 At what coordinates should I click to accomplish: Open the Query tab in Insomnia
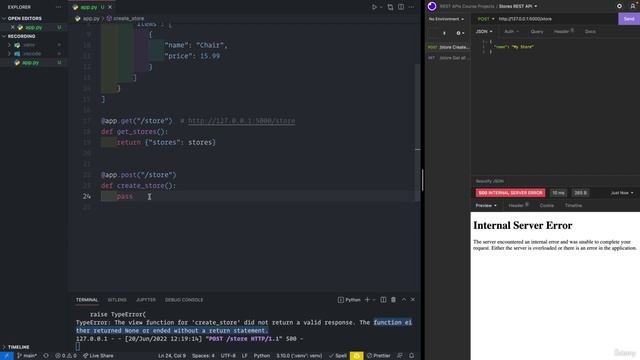click(537, 31)
